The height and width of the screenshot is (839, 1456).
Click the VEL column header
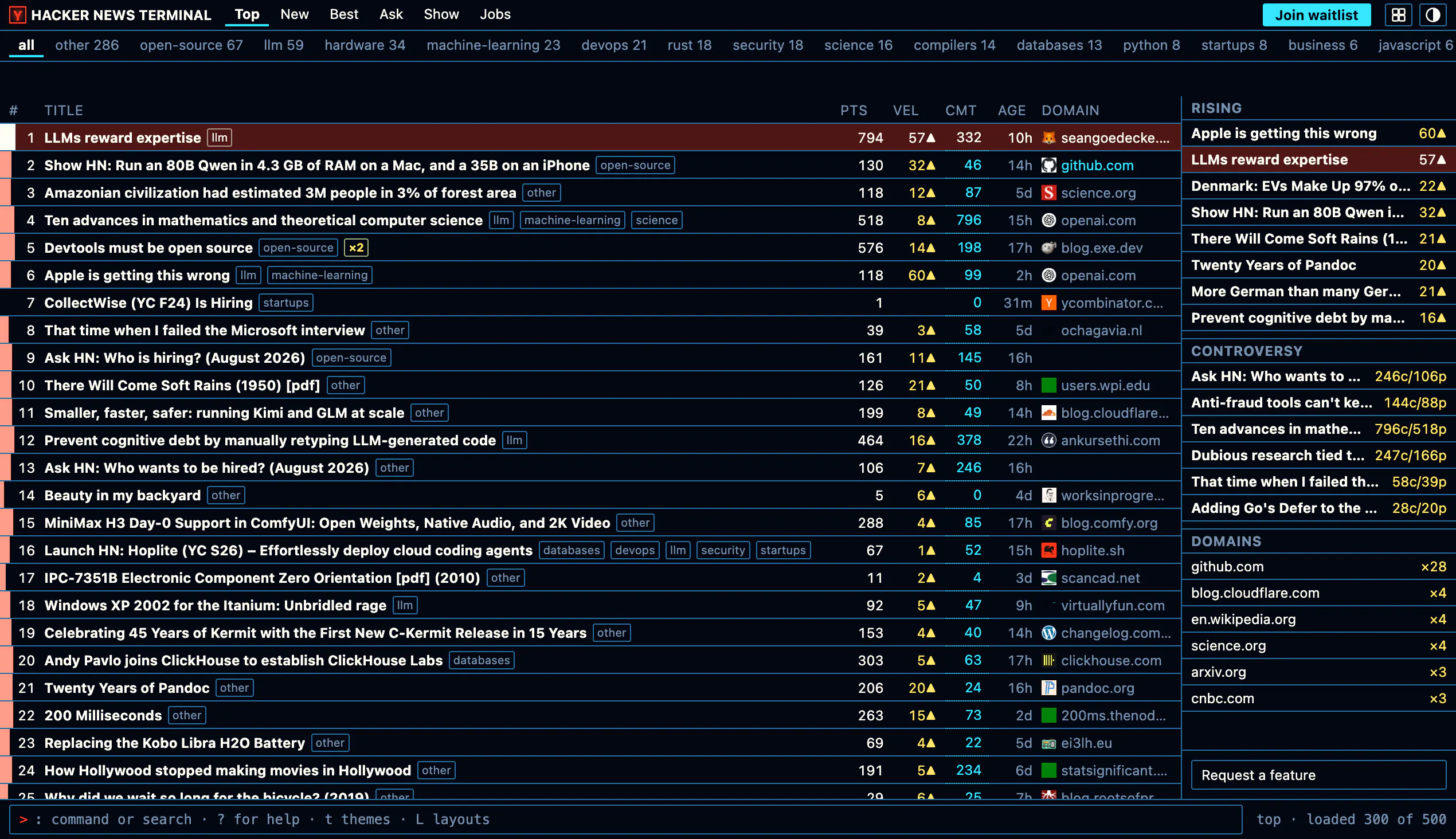tap(906, 110)
